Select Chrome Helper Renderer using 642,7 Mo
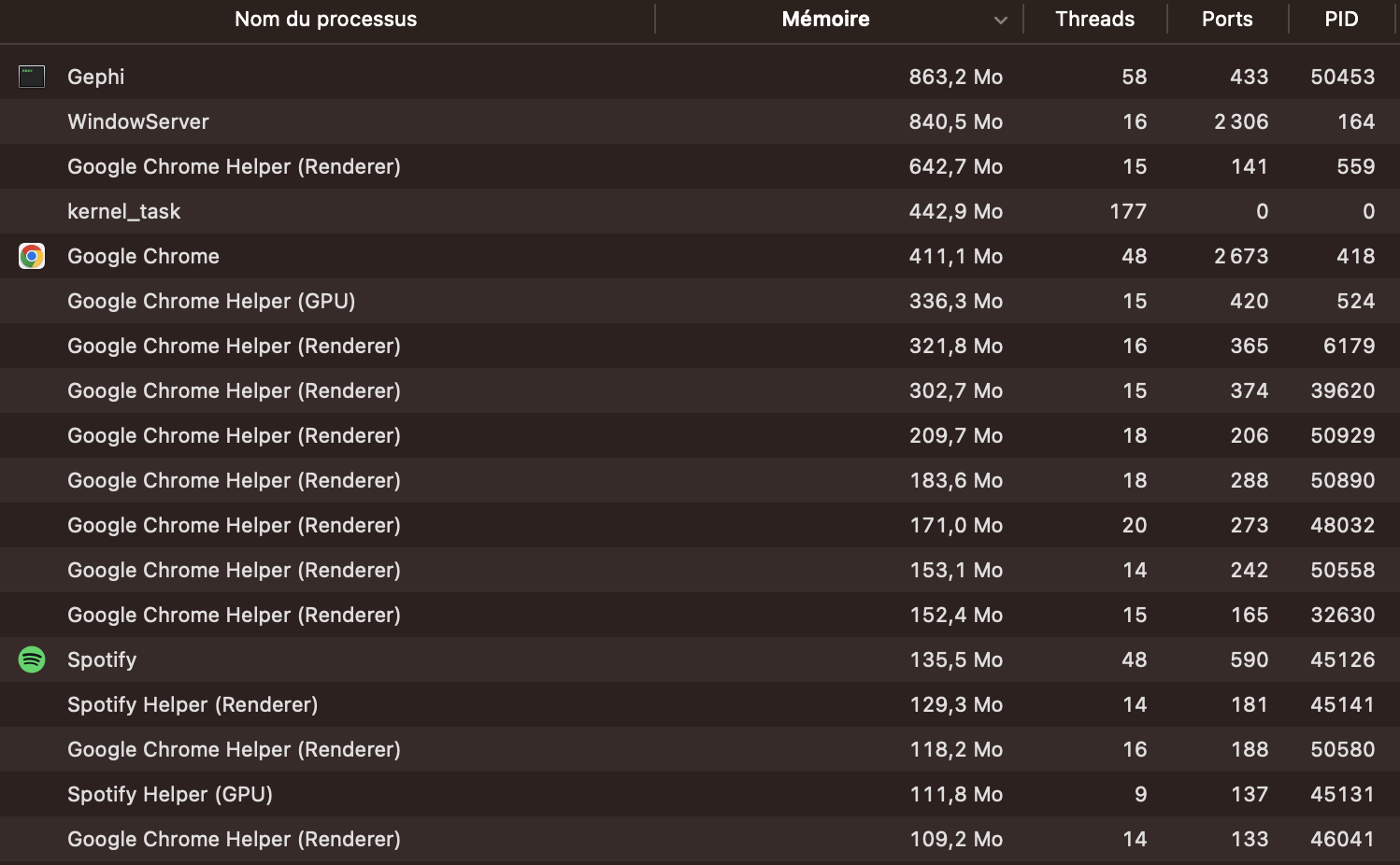Viewport: 1400px width, 865px height. click(234, 166)
